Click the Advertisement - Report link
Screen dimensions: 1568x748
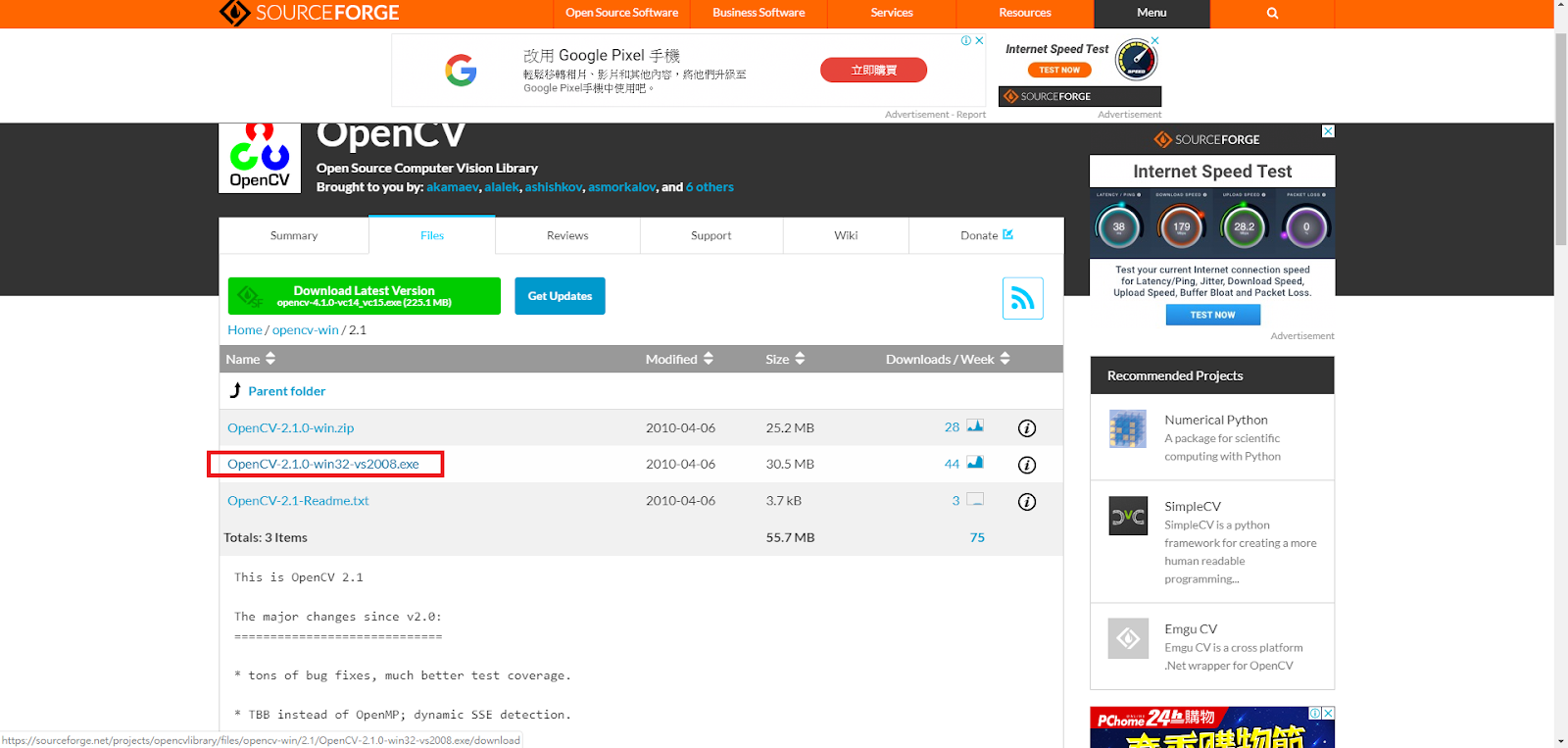point(935,115)
